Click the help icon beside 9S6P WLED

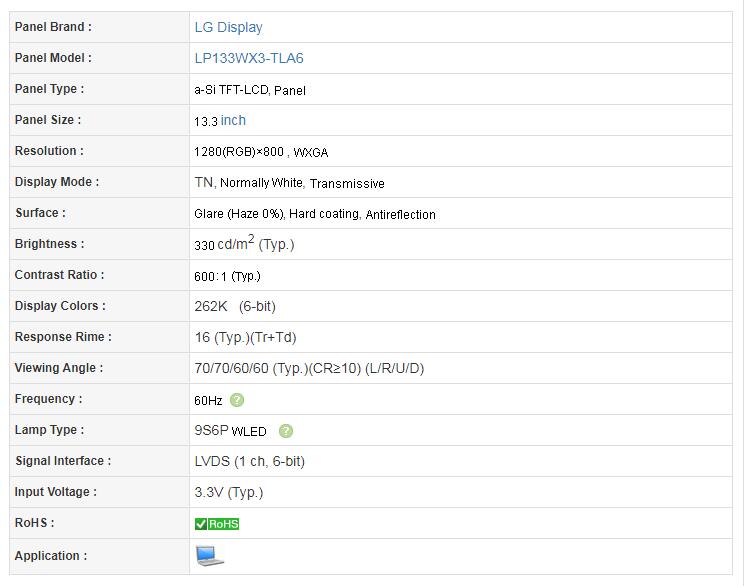(286, 431)
